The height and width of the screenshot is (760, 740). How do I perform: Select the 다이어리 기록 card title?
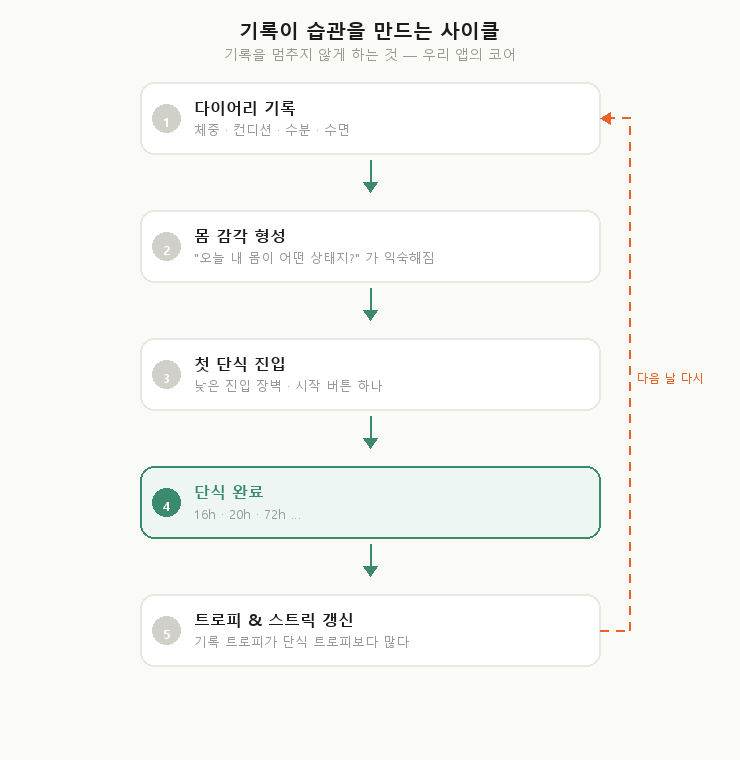(245, 108)
